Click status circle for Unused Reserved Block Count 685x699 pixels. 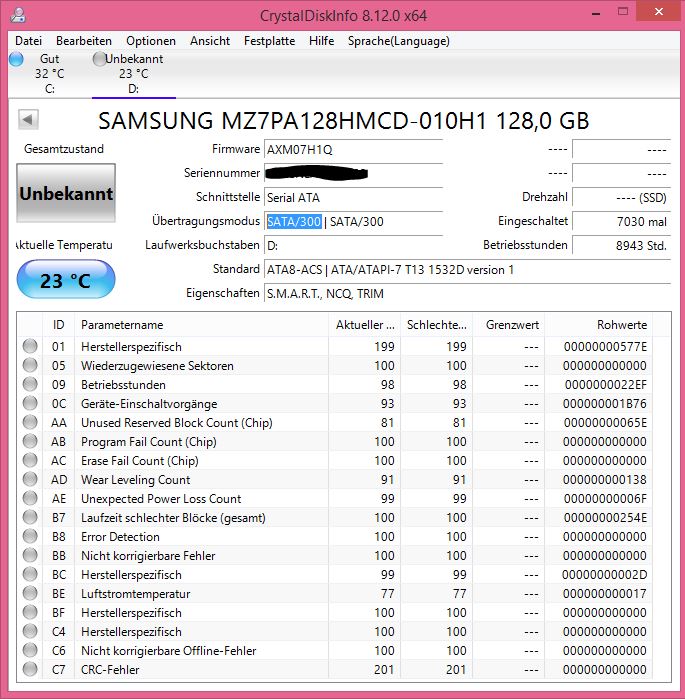[30, 422]
